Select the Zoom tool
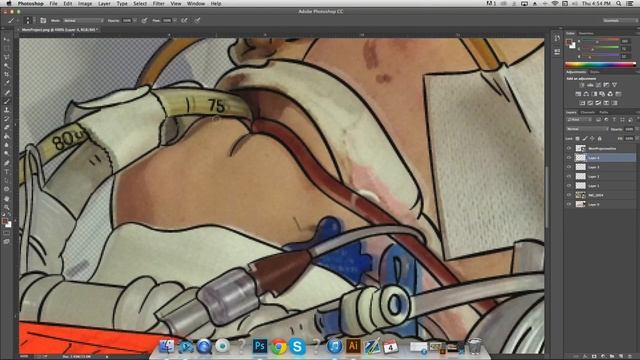Image resolution: width=640 pixels, height=360 pixels. (x=7, y=207)
